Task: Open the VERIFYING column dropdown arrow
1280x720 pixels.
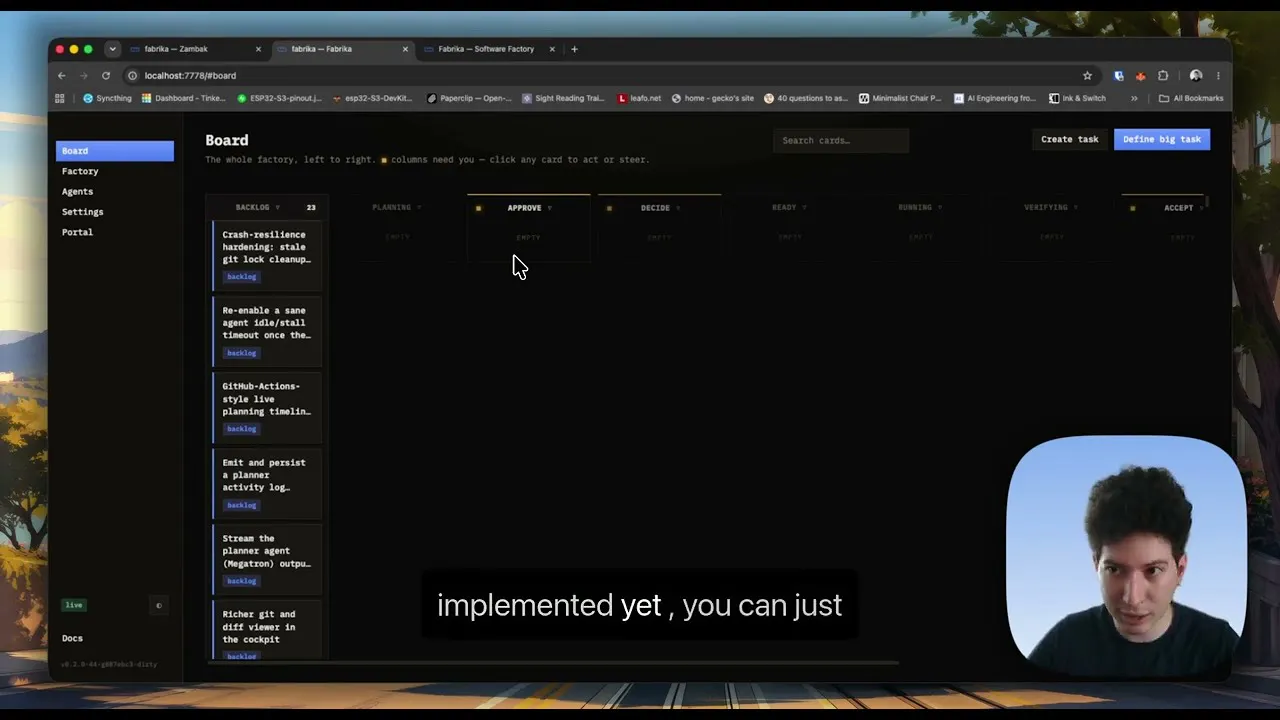Action: point(1076,208)
